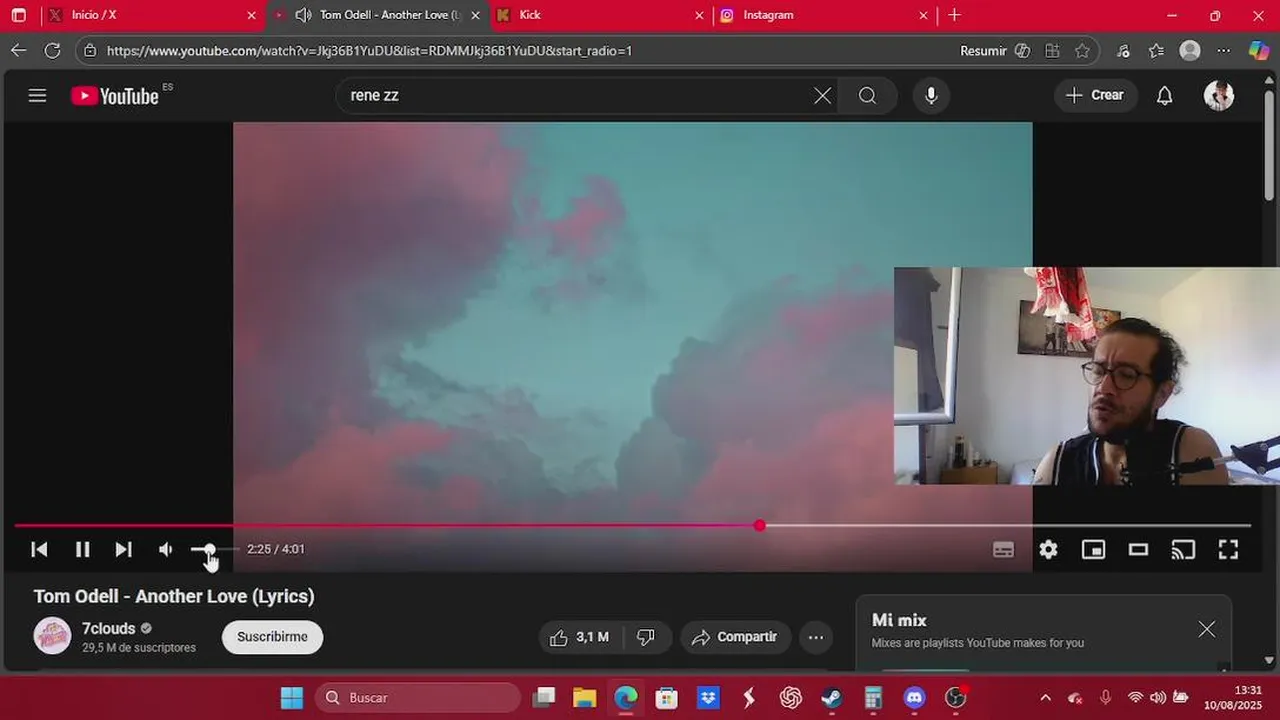Enter full screen mode
Screen dimensions: 1280x720
(x=1228, y=549)
